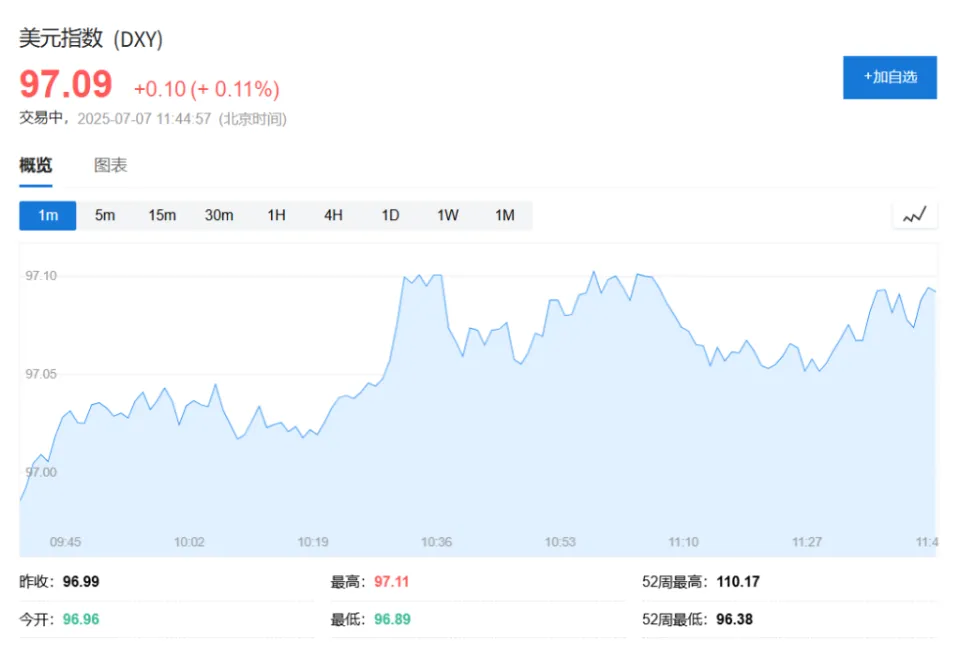
Task: Click the current price 97.09
Action: [66, 85]
